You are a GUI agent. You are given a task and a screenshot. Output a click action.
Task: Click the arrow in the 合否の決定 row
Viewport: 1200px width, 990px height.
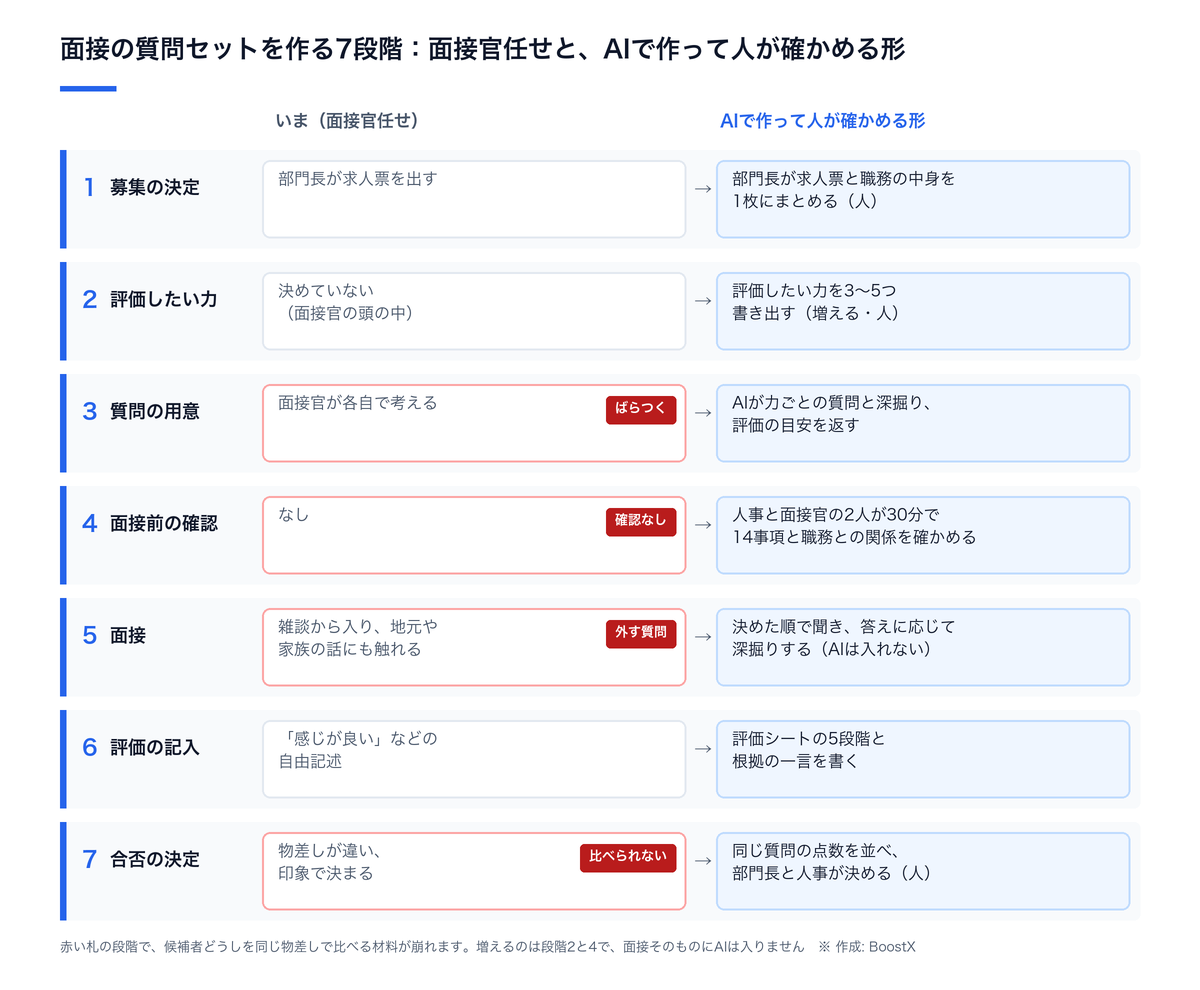point(702,860)
